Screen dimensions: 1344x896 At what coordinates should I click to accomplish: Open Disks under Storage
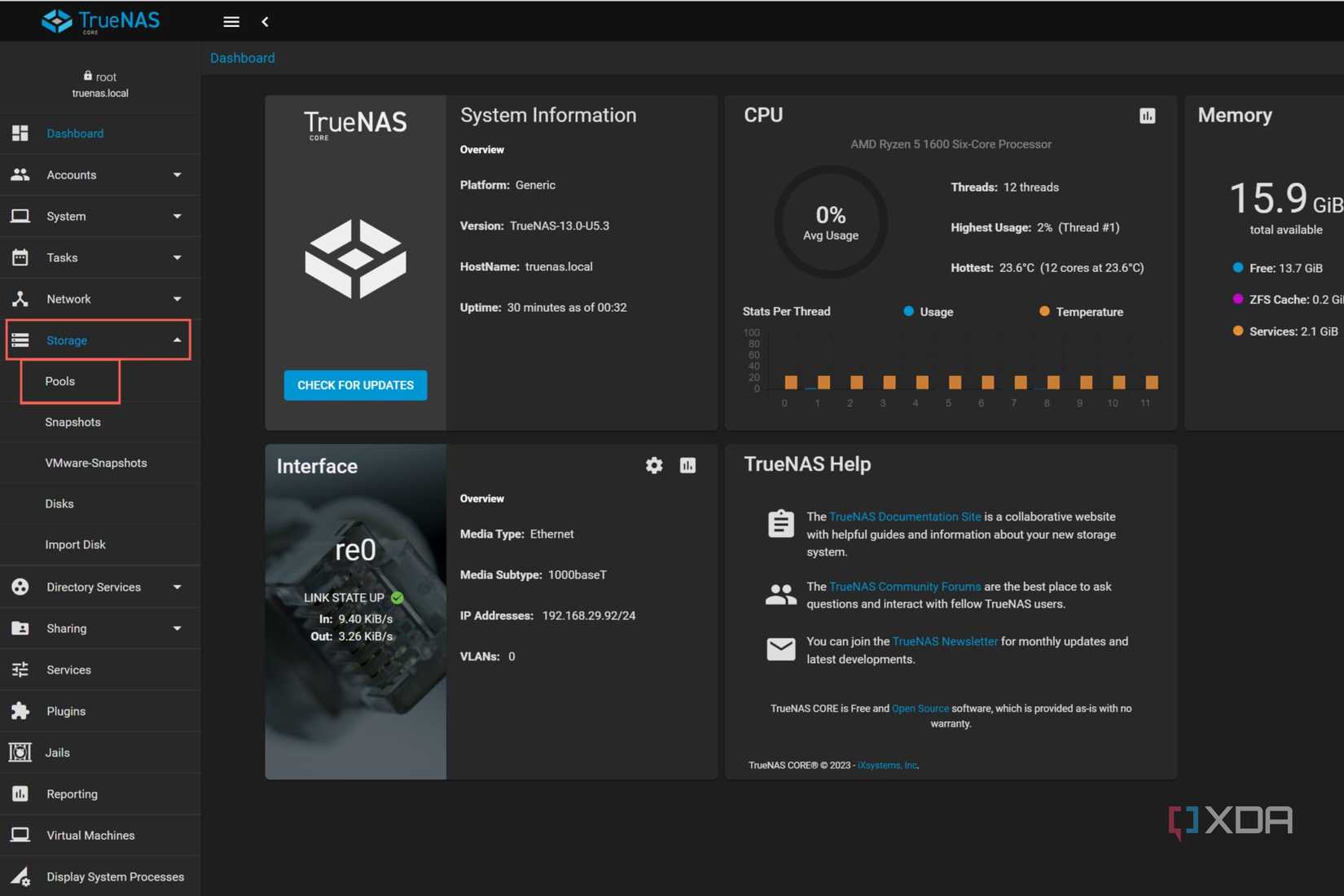[59, 503]
